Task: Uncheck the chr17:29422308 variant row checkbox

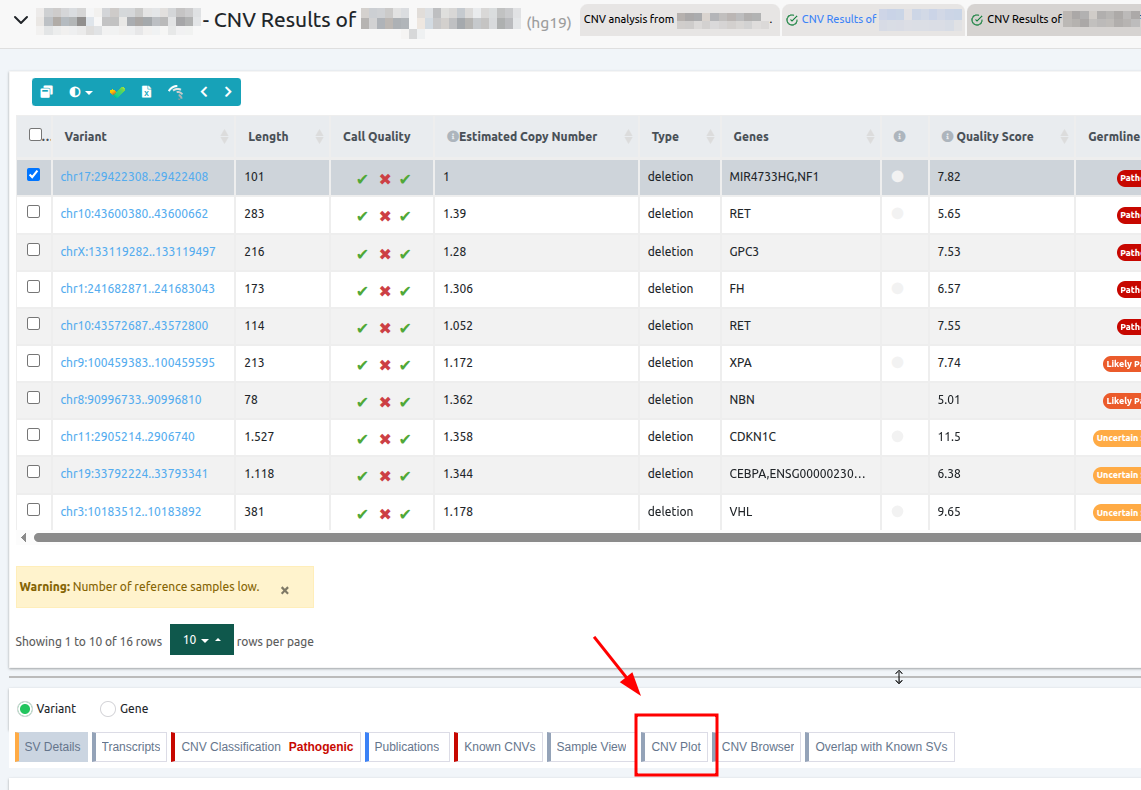Action: tap(34, 175)
